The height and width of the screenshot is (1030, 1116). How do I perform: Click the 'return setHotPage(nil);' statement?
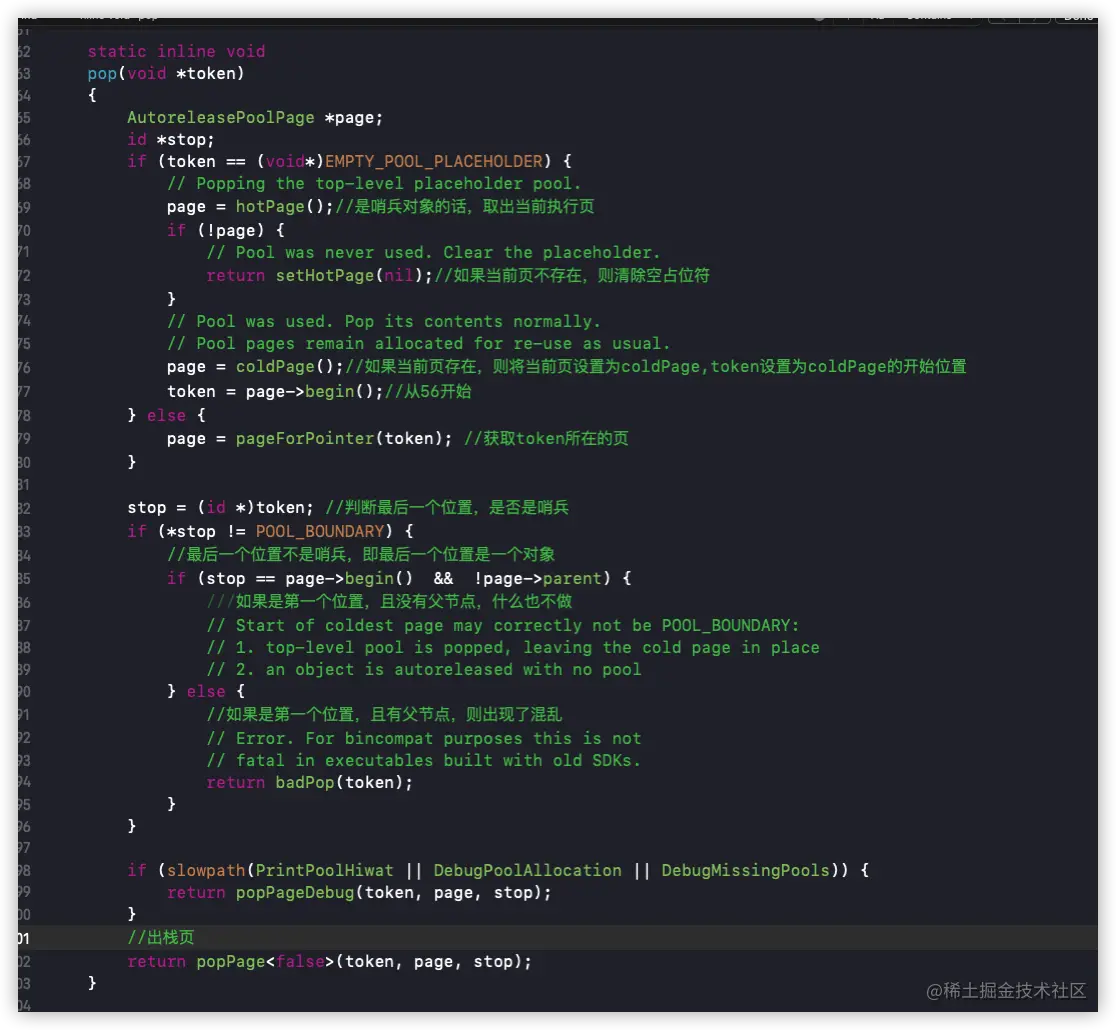pos(320,275)
